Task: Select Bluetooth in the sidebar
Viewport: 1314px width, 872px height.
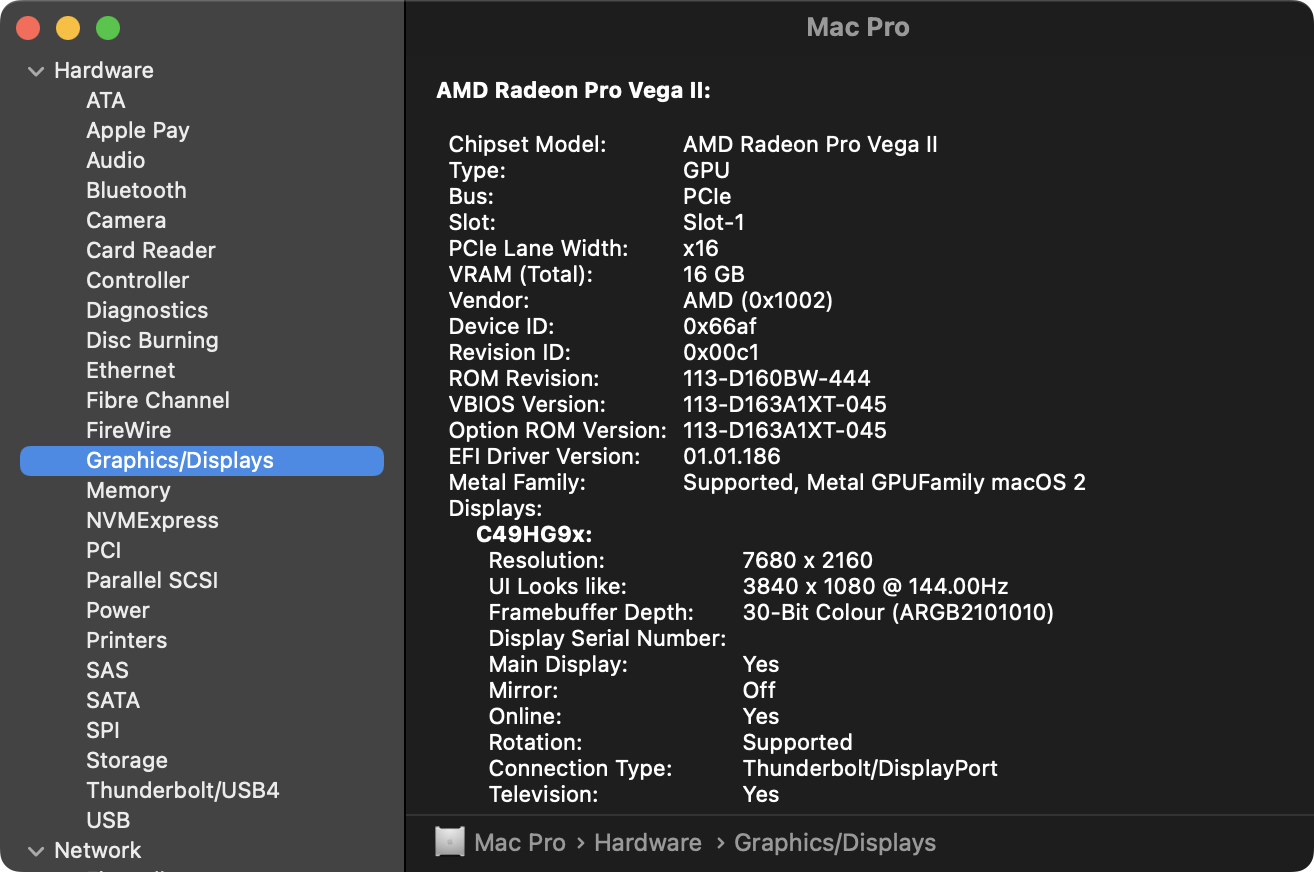Action: point(136,190)
